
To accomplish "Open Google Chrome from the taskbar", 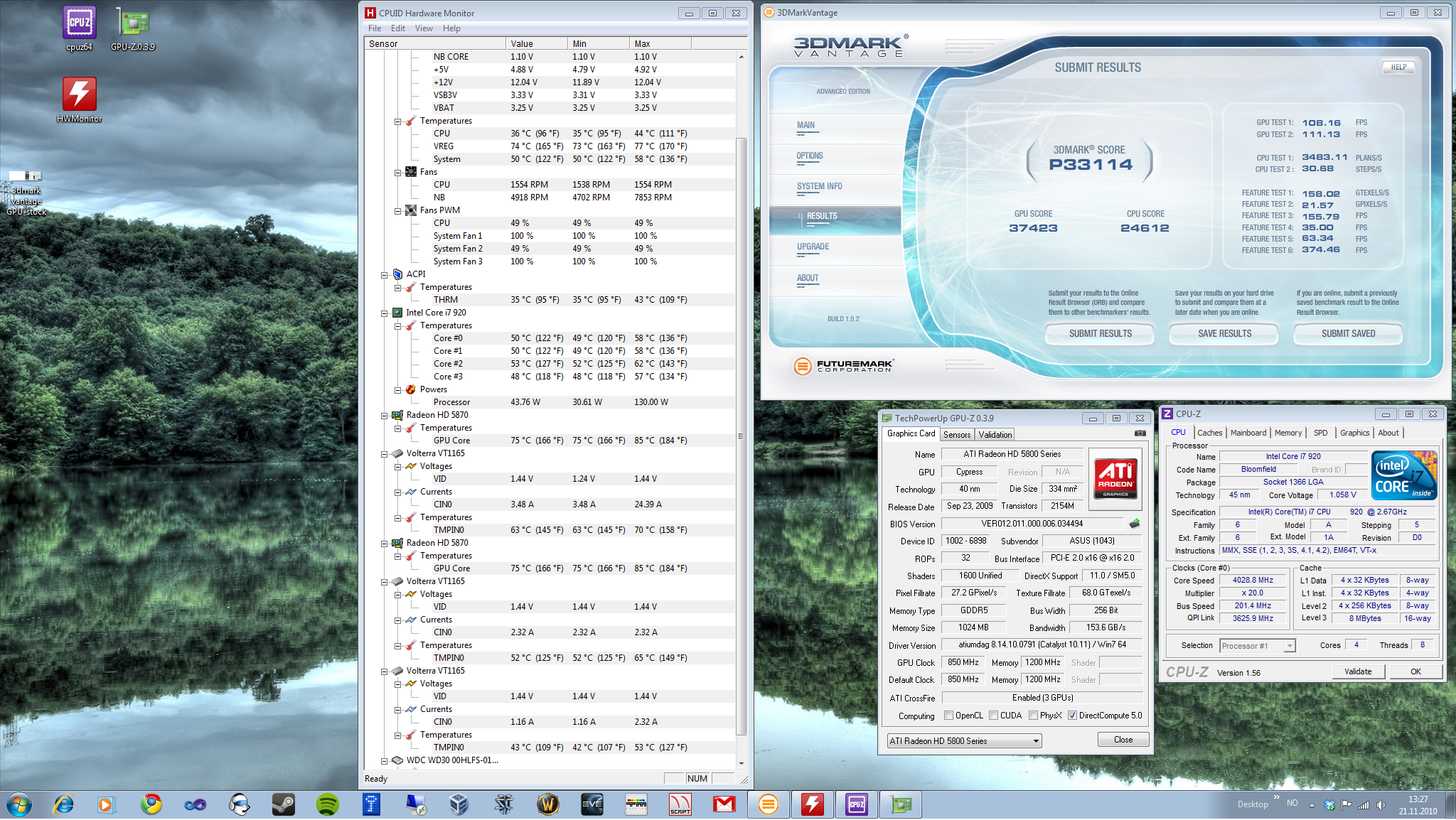I will pyautogui.click(x=151, y=804).
